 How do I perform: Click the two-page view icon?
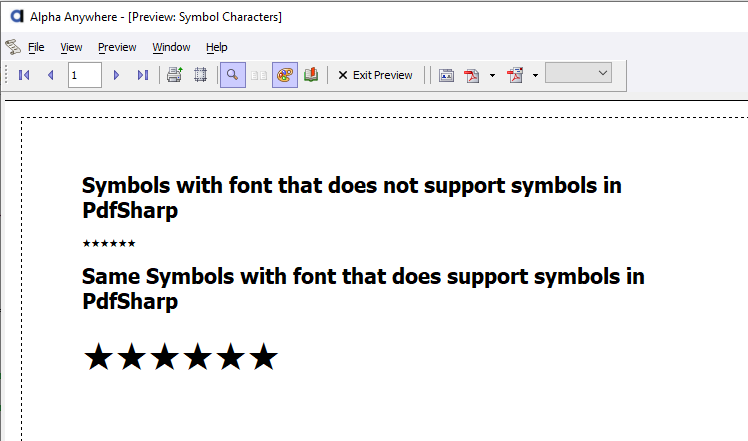(x=259, y=75)
